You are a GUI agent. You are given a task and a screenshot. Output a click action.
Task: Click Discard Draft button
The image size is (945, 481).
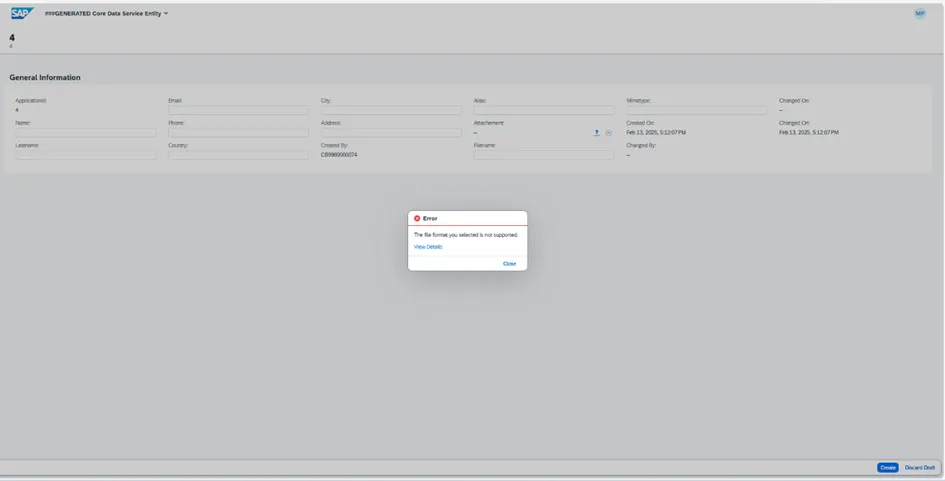click(x=919, y=467)
